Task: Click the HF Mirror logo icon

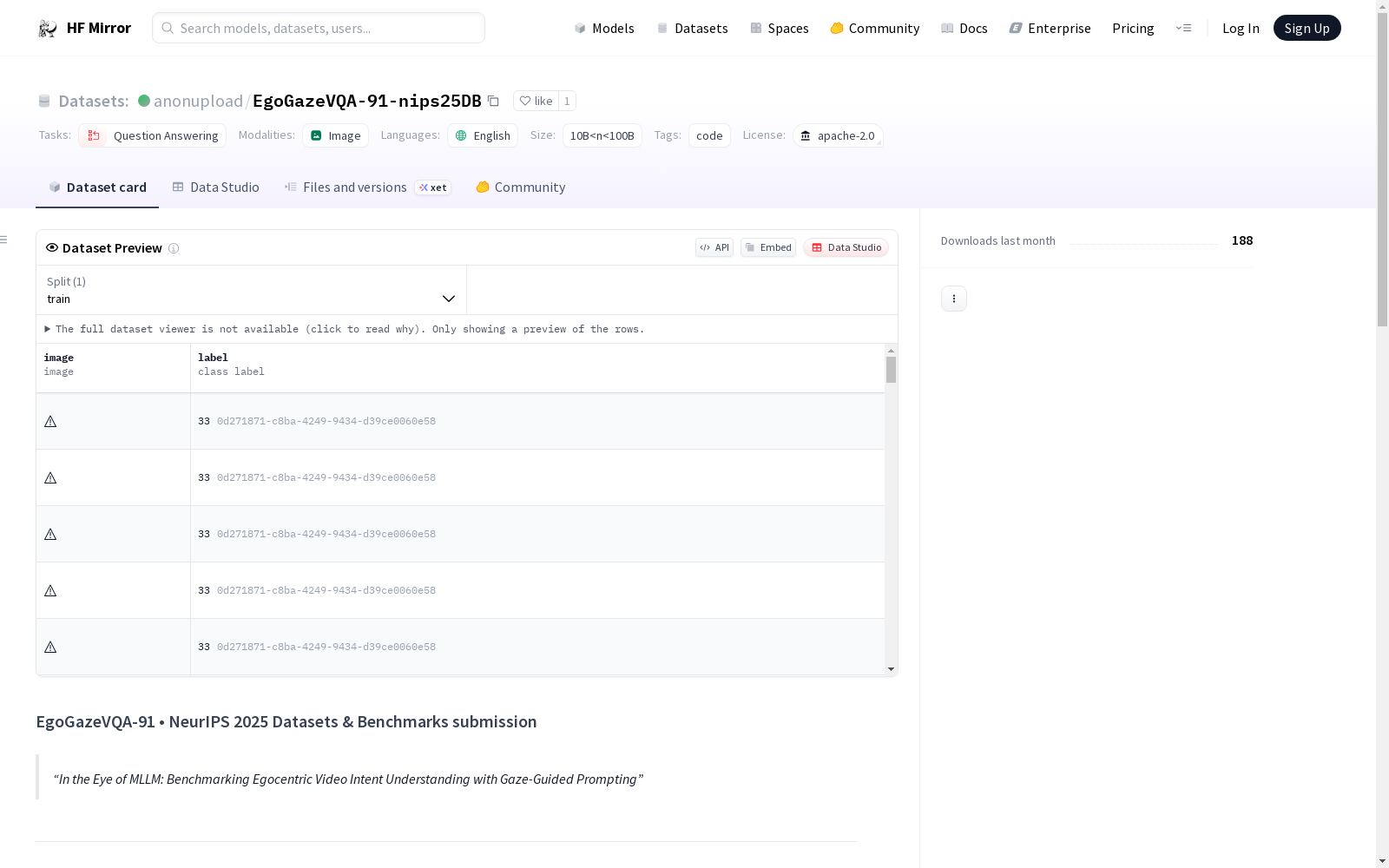Action: (48, 29)
